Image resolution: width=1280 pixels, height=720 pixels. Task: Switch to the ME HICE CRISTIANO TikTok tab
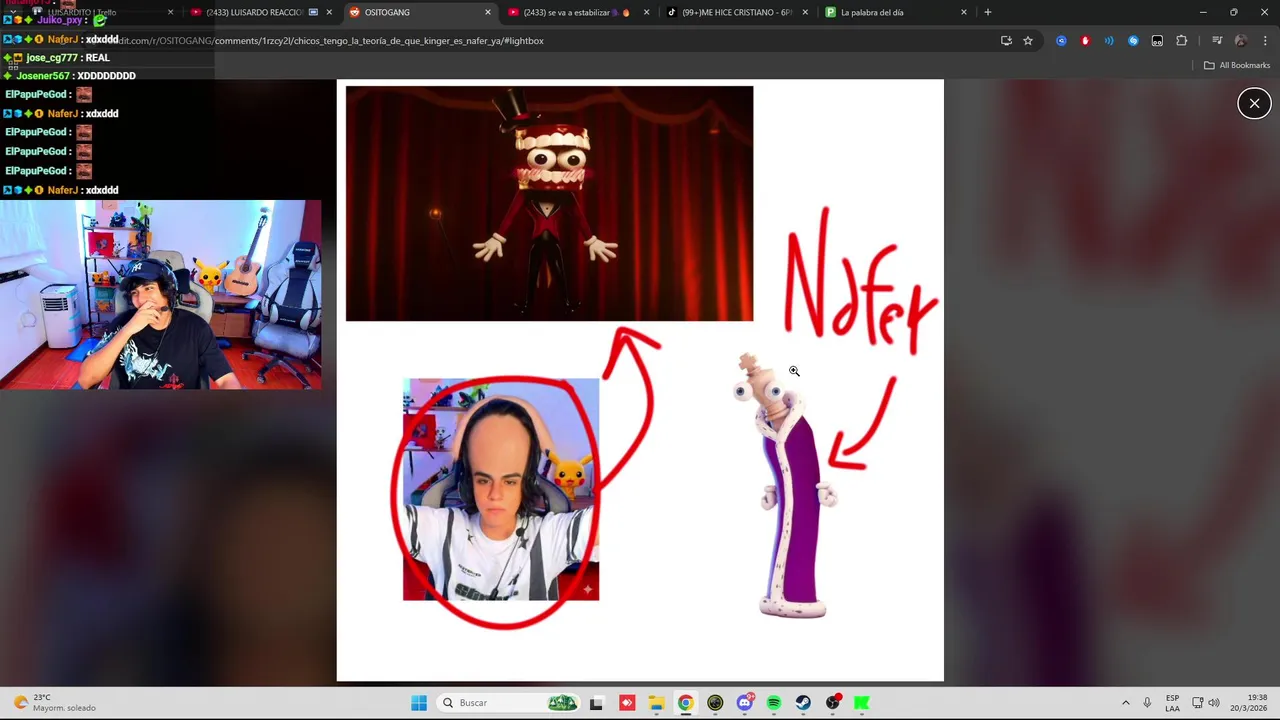click(736, 12)
